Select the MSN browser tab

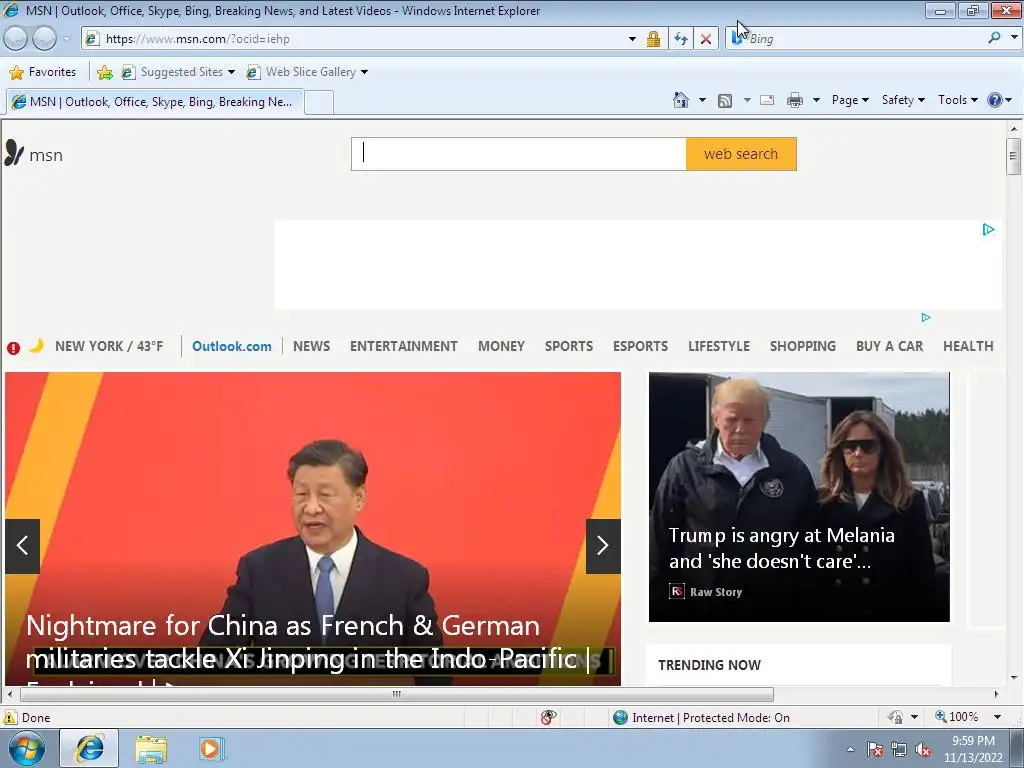coord(155,102)
